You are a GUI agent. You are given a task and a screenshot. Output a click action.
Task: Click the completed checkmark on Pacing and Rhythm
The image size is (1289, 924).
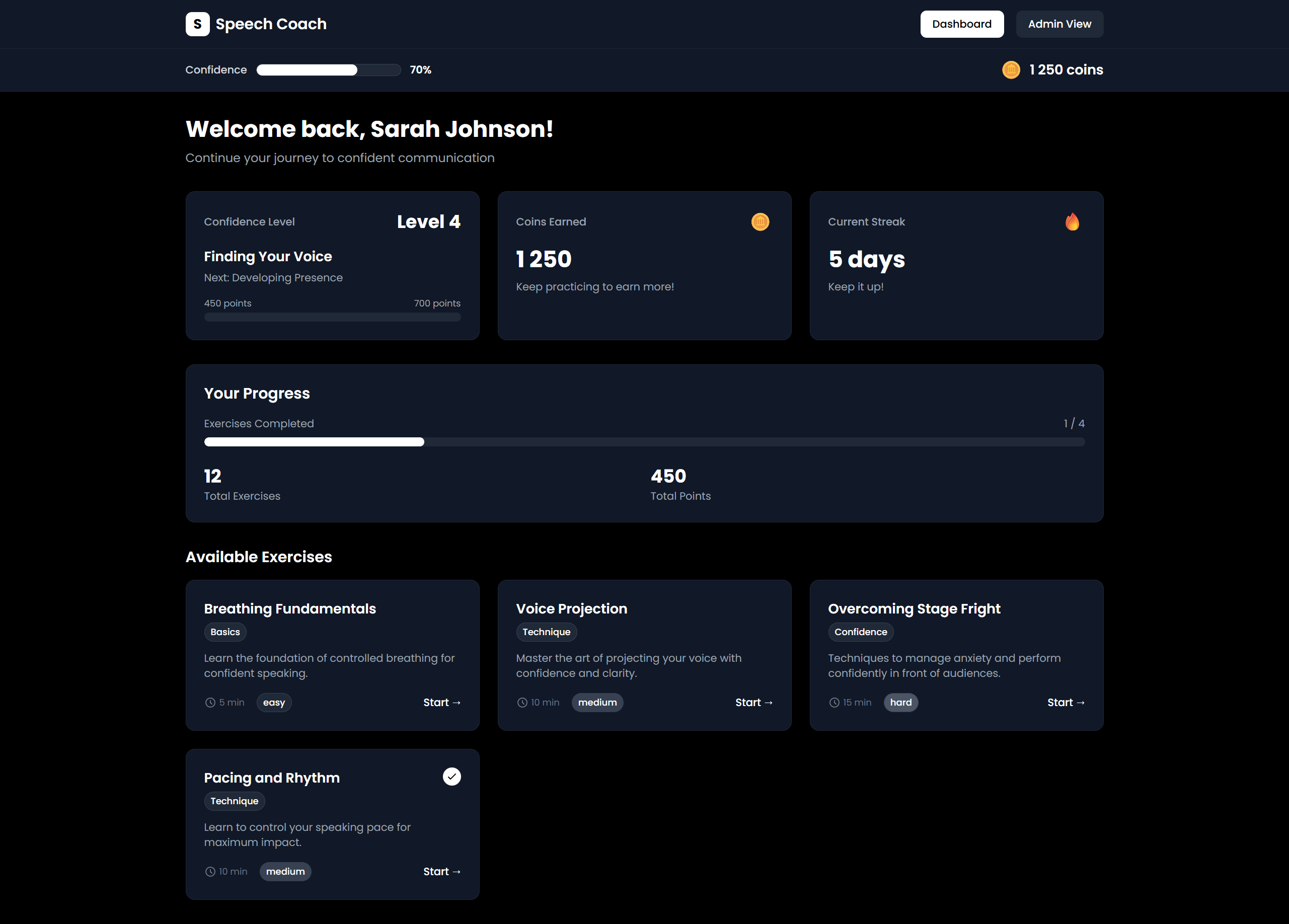point(451,777)
